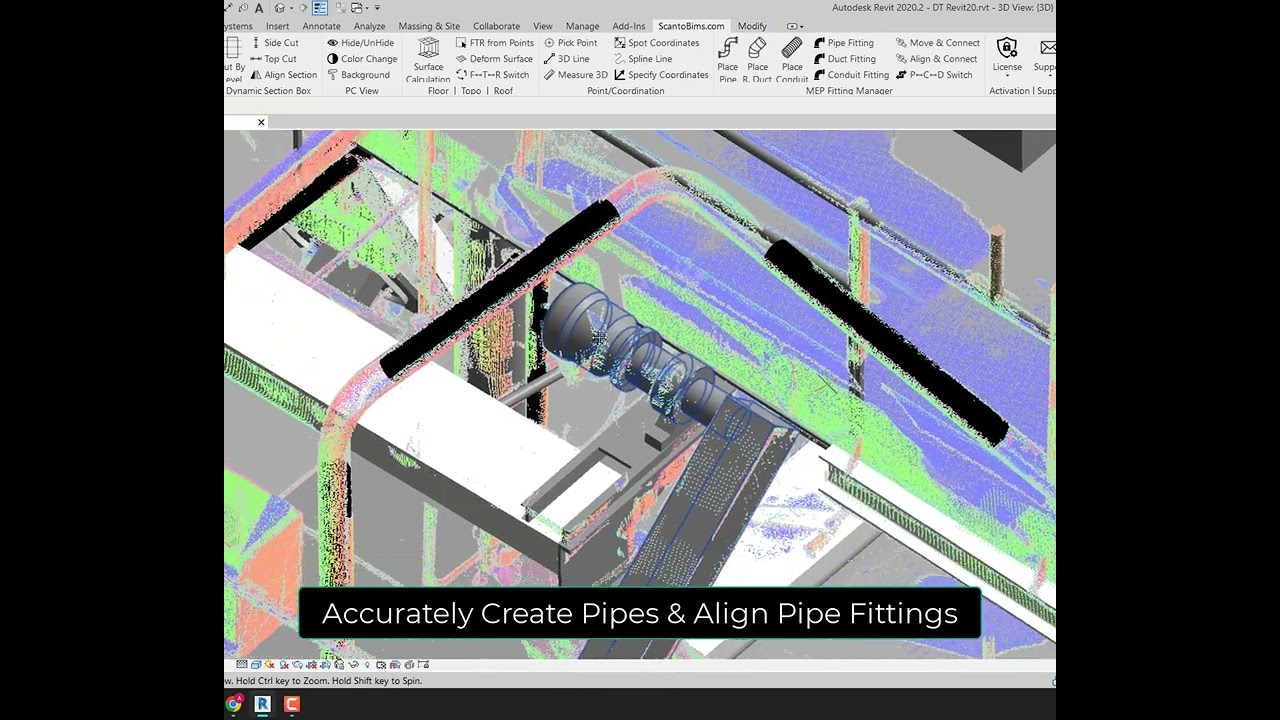Image resolution: width=1280 pixels, height=720 pixels.
Task: Open the Color Change tool
Action: (x=362, y=59)
